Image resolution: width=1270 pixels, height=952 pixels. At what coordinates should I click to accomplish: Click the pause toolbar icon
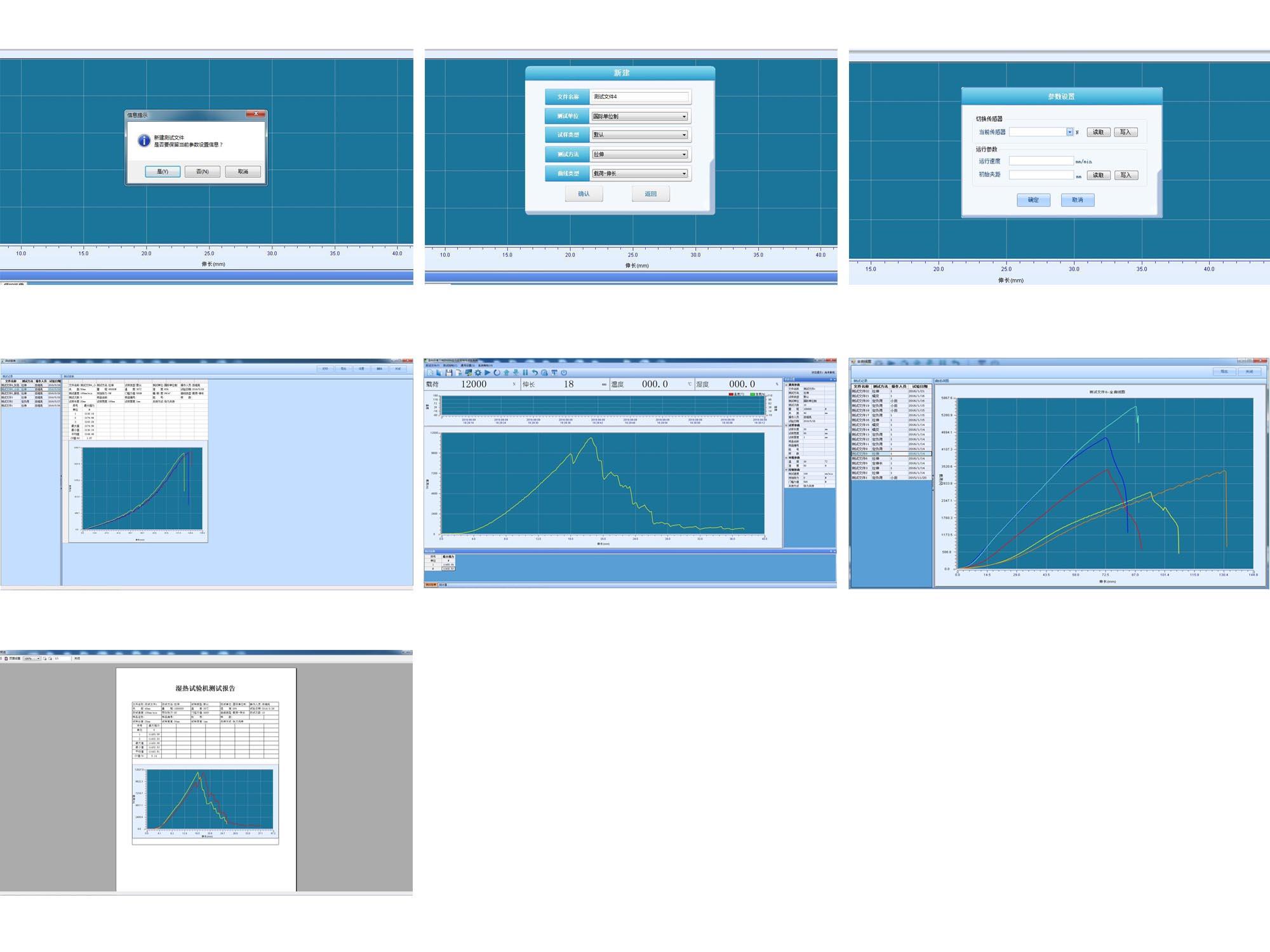pos(525,373)
